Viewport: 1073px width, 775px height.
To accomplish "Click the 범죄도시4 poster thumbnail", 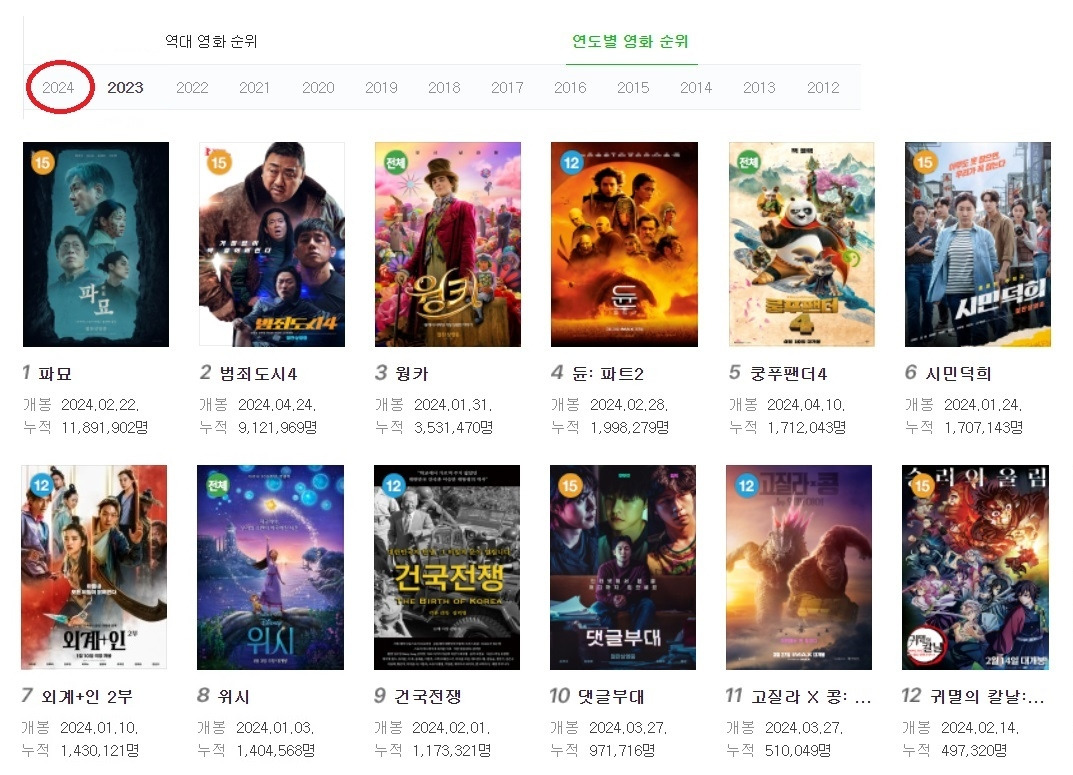I will (x=272, y=244).
